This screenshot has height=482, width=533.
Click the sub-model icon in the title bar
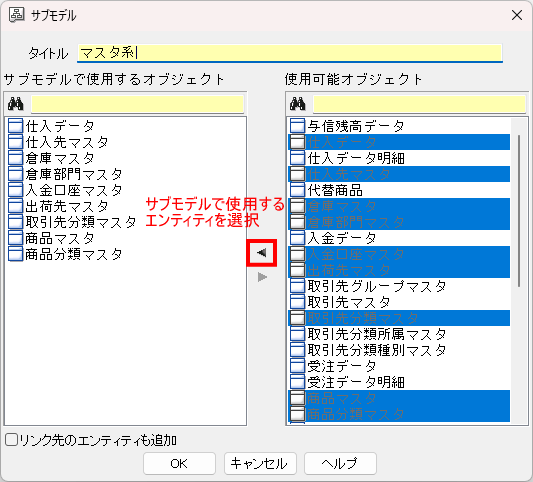coord(16,15)
